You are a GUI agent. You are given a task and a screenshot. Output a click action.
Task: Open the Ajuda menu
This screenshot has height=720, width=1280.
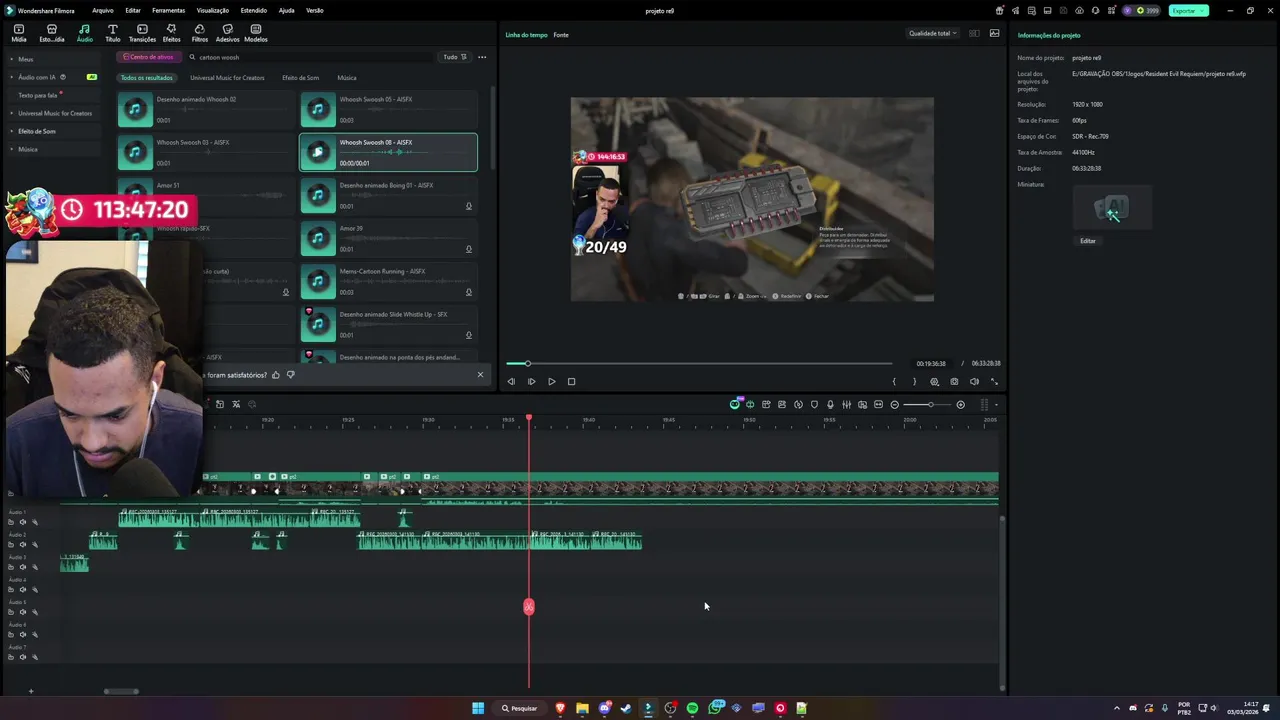pos(286,10)
